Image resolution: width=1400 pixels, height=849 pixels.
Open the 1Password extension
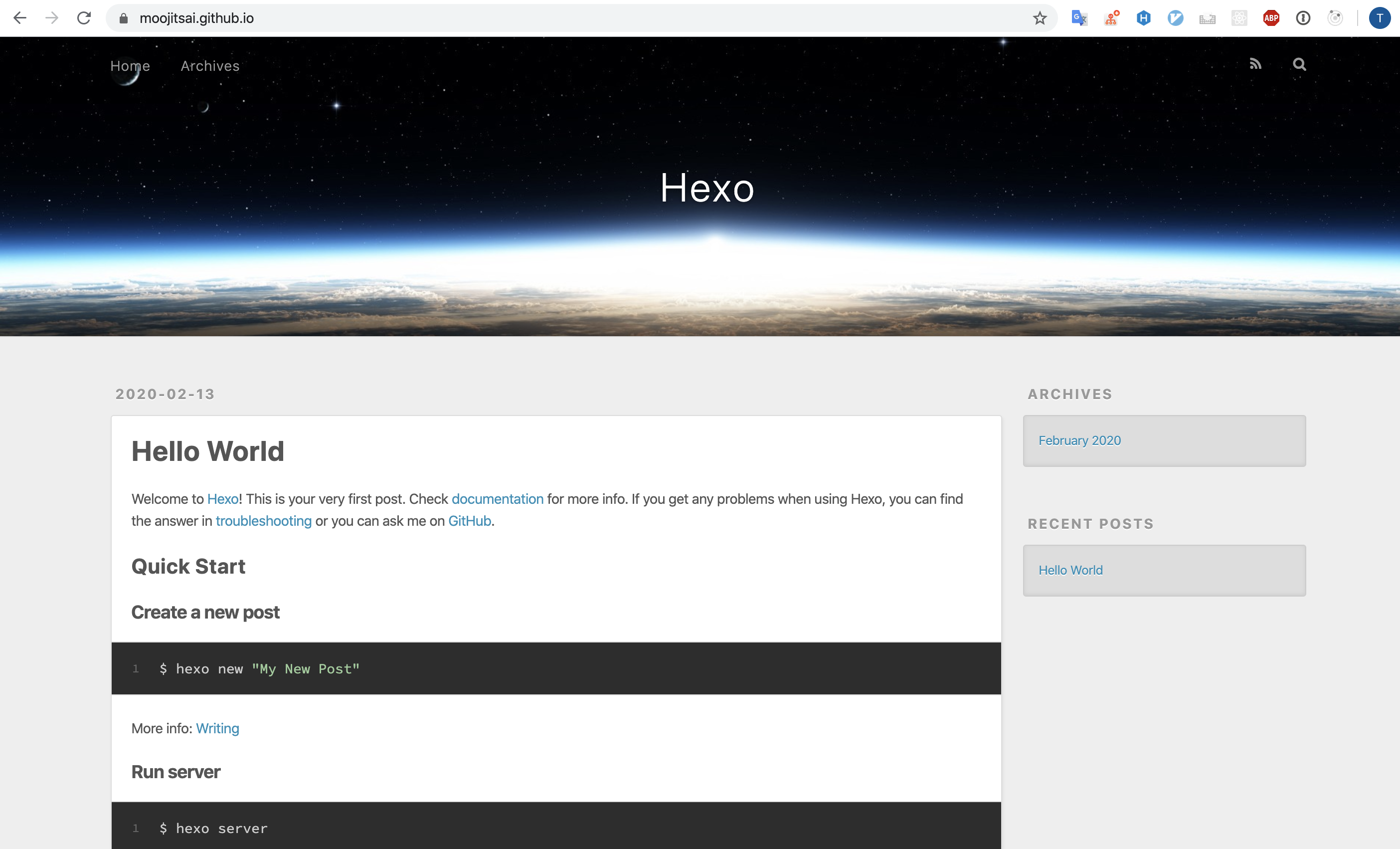click(1303, 18)
